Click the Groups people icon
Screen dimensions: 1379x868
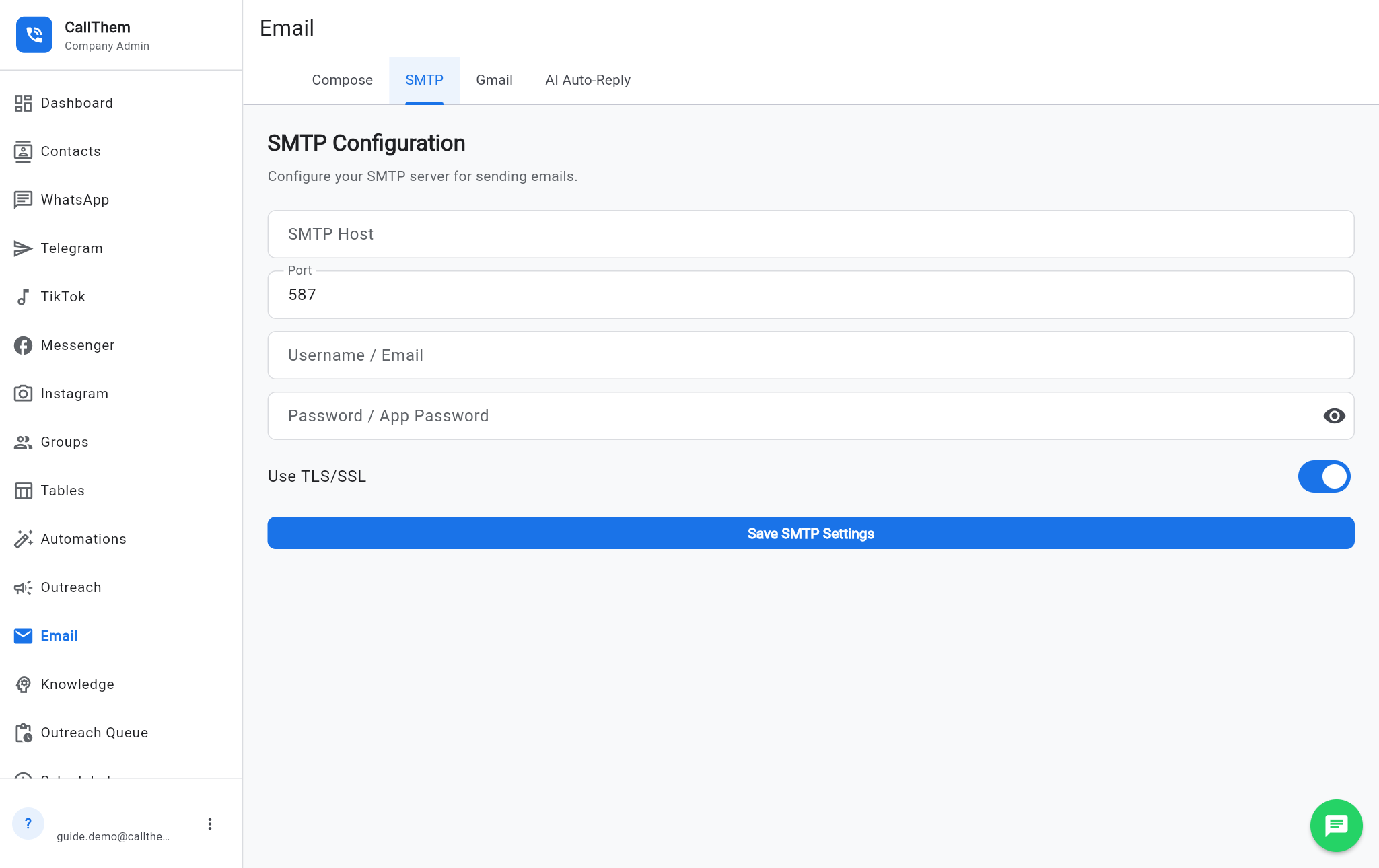point(23,442)
